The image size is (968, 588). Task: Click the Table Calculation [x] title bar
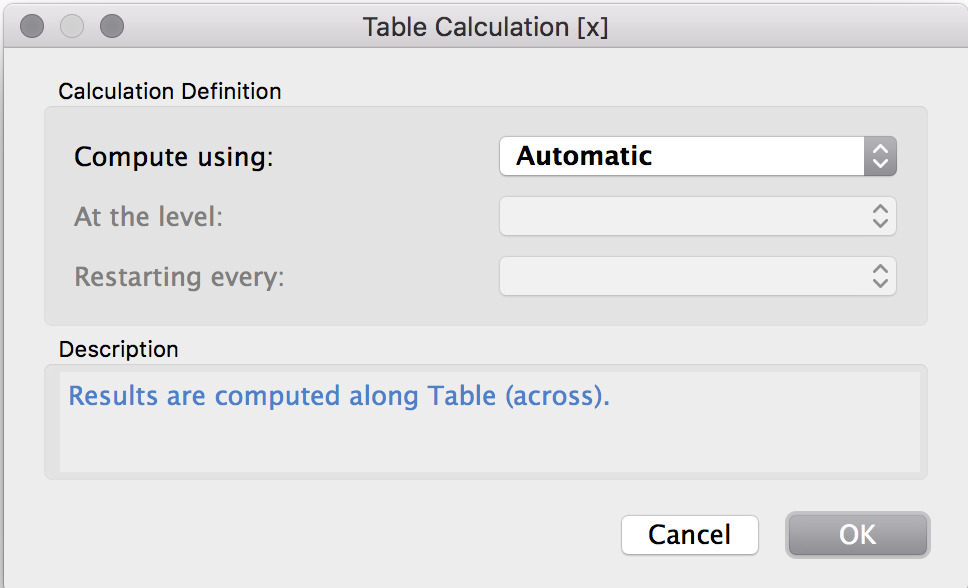[485, 27]
